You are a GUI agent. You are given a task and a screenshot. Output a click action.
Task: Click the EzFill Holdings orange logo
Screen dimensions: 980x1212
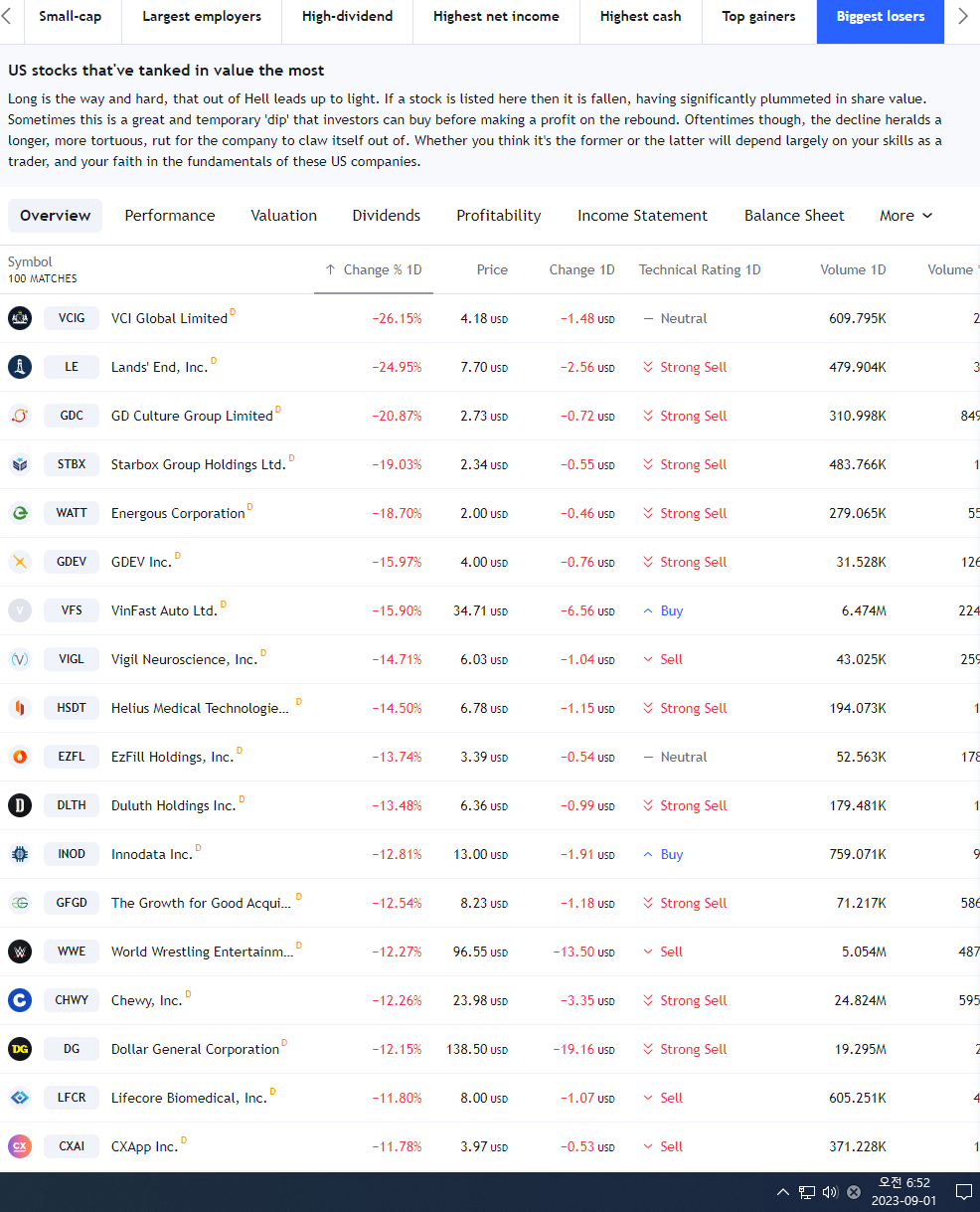pos(20,757)
